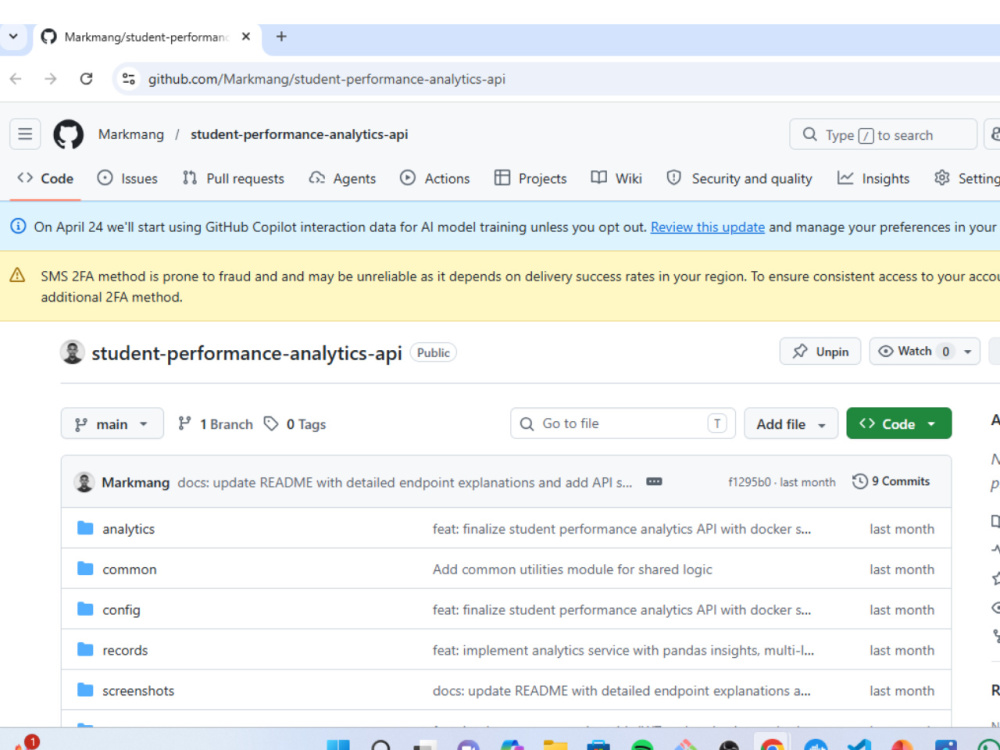Open the green Code dropdown button

(x=899, y=423)
